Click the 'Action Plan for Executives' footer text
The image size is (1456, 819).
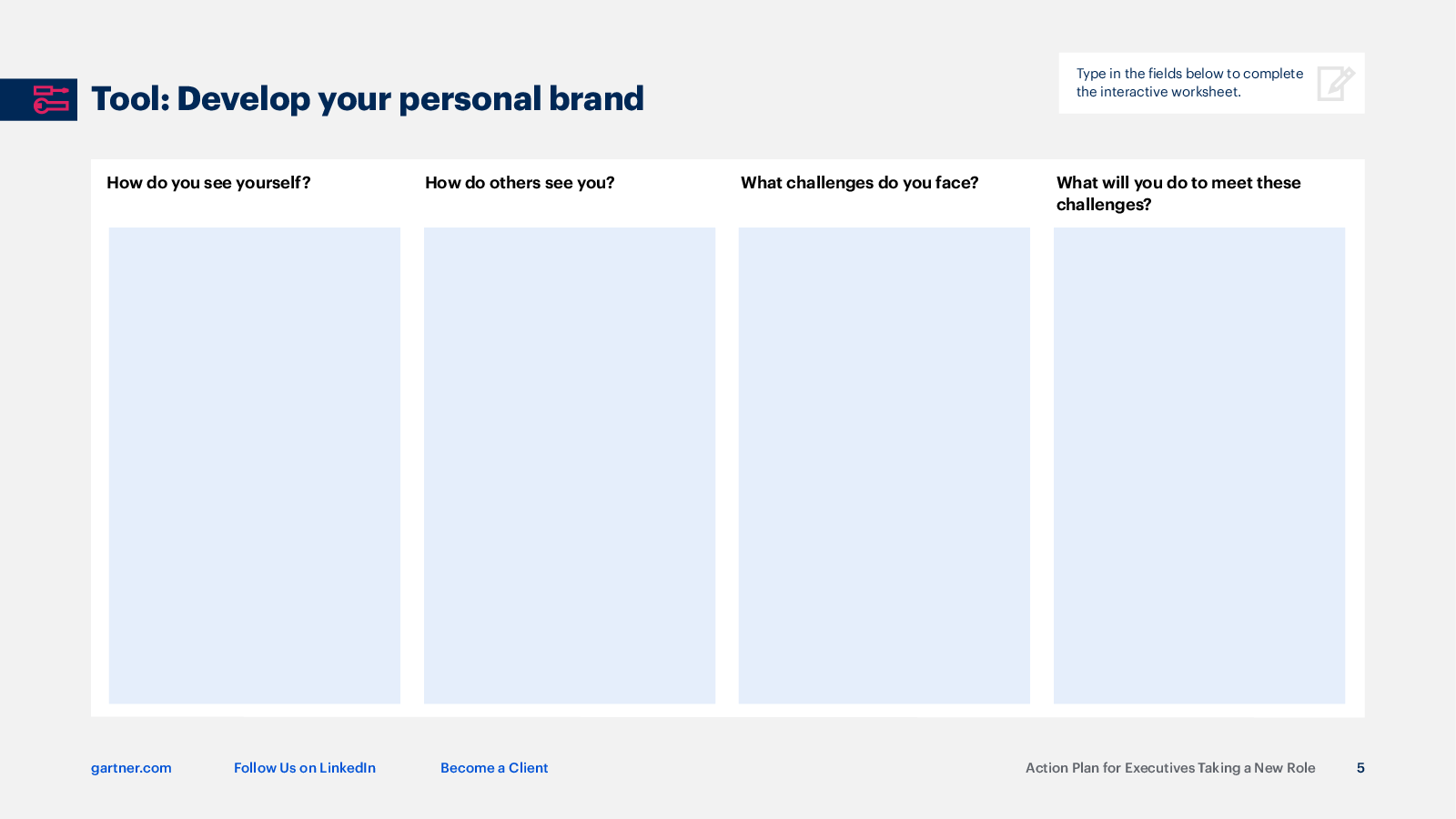[1170, 768]
